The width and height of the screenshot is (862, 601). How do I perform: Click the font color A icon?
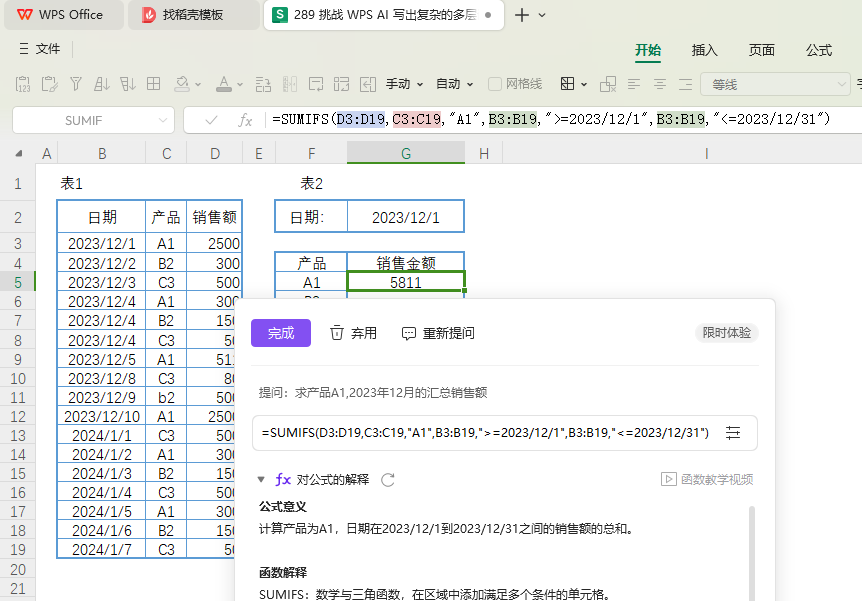point(224,84)
